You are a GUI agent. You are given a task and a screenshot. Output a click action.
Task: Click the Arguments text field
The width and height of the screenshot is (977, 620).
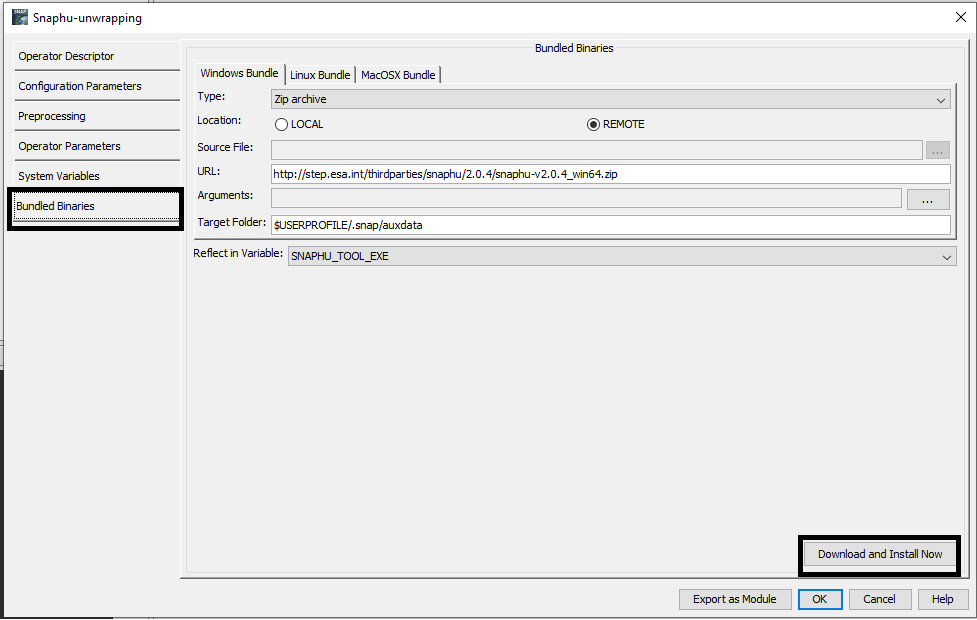tap(586, 198)
